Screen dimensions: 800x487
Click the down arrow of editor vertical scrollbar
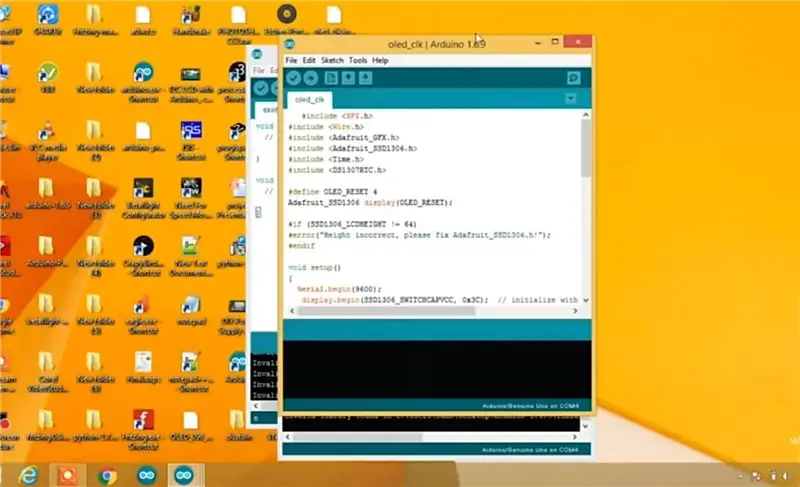coord(586,300)
